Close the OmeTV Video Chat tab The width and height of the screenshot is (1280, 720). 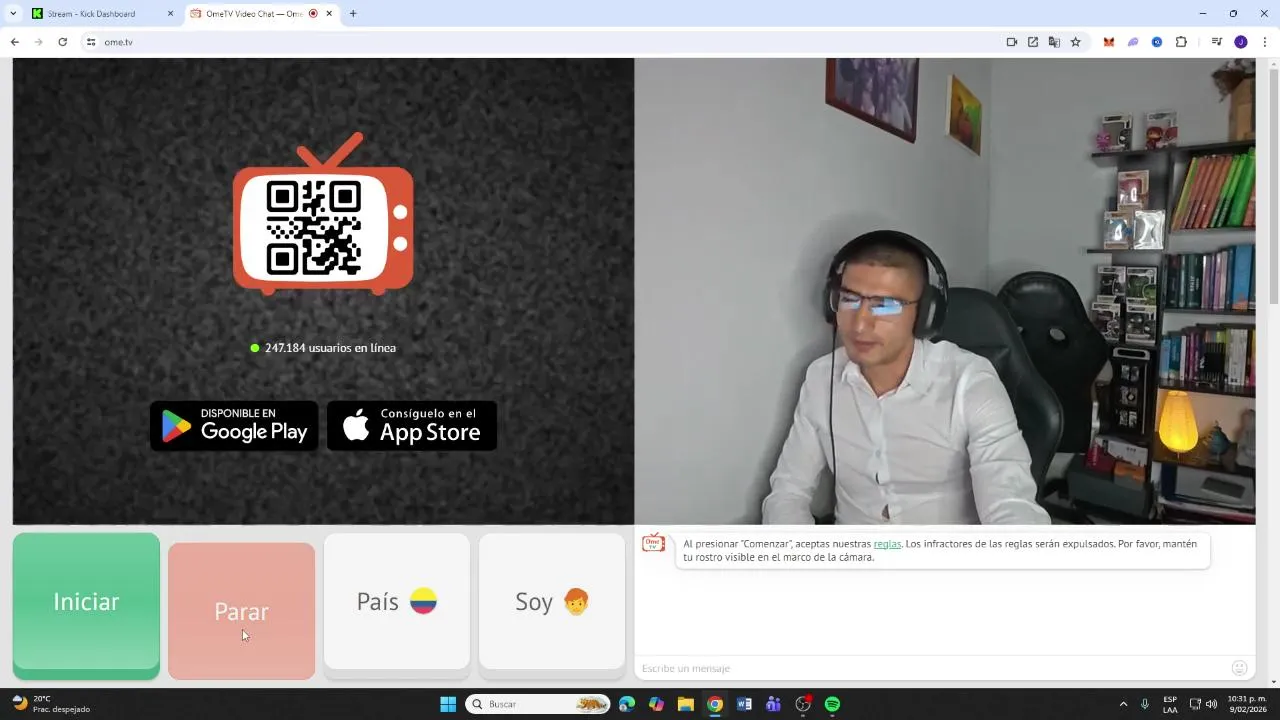point(329,14)
